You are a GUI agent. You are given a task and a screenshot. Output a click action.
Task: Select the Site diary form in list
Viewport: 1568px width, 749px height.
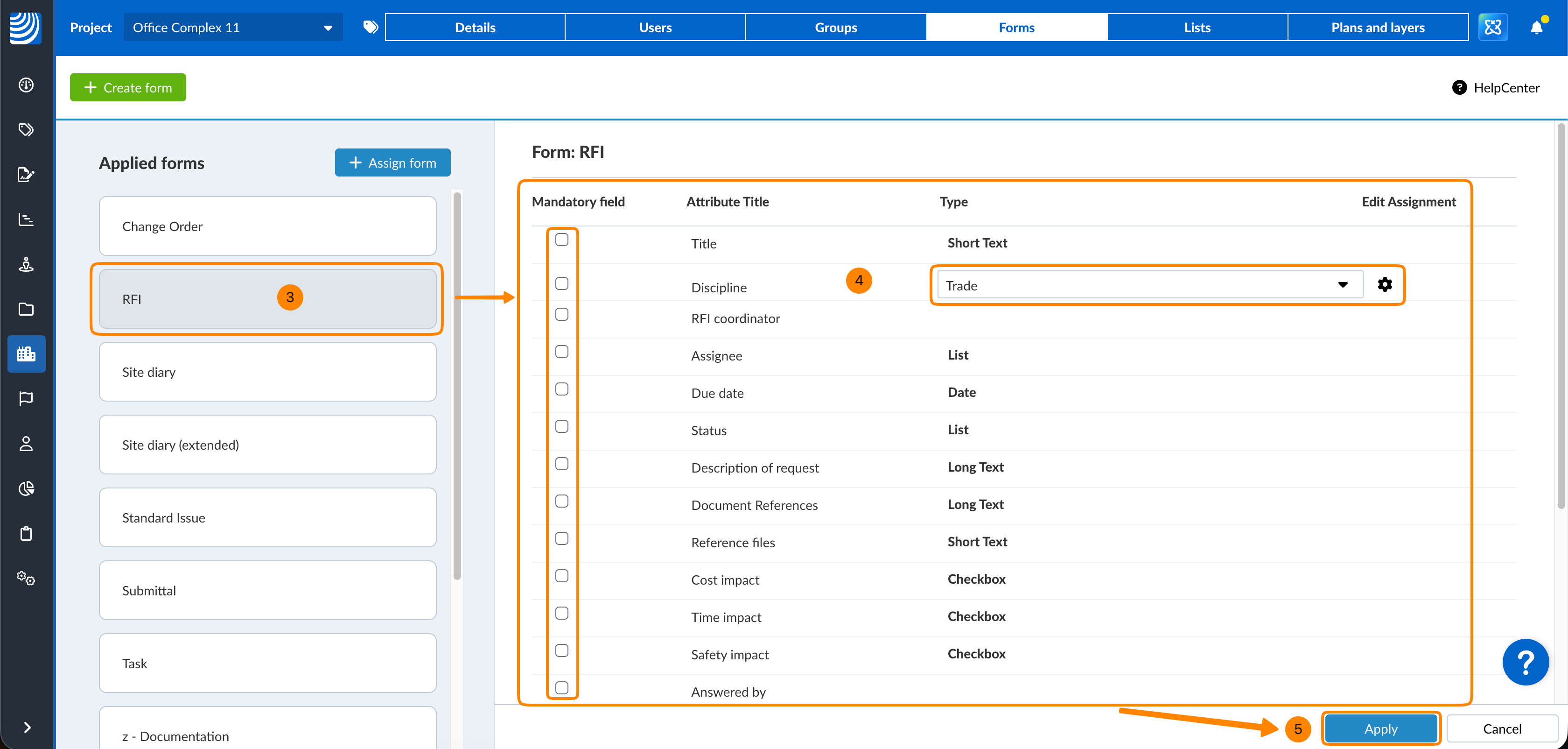coord(267,372)
